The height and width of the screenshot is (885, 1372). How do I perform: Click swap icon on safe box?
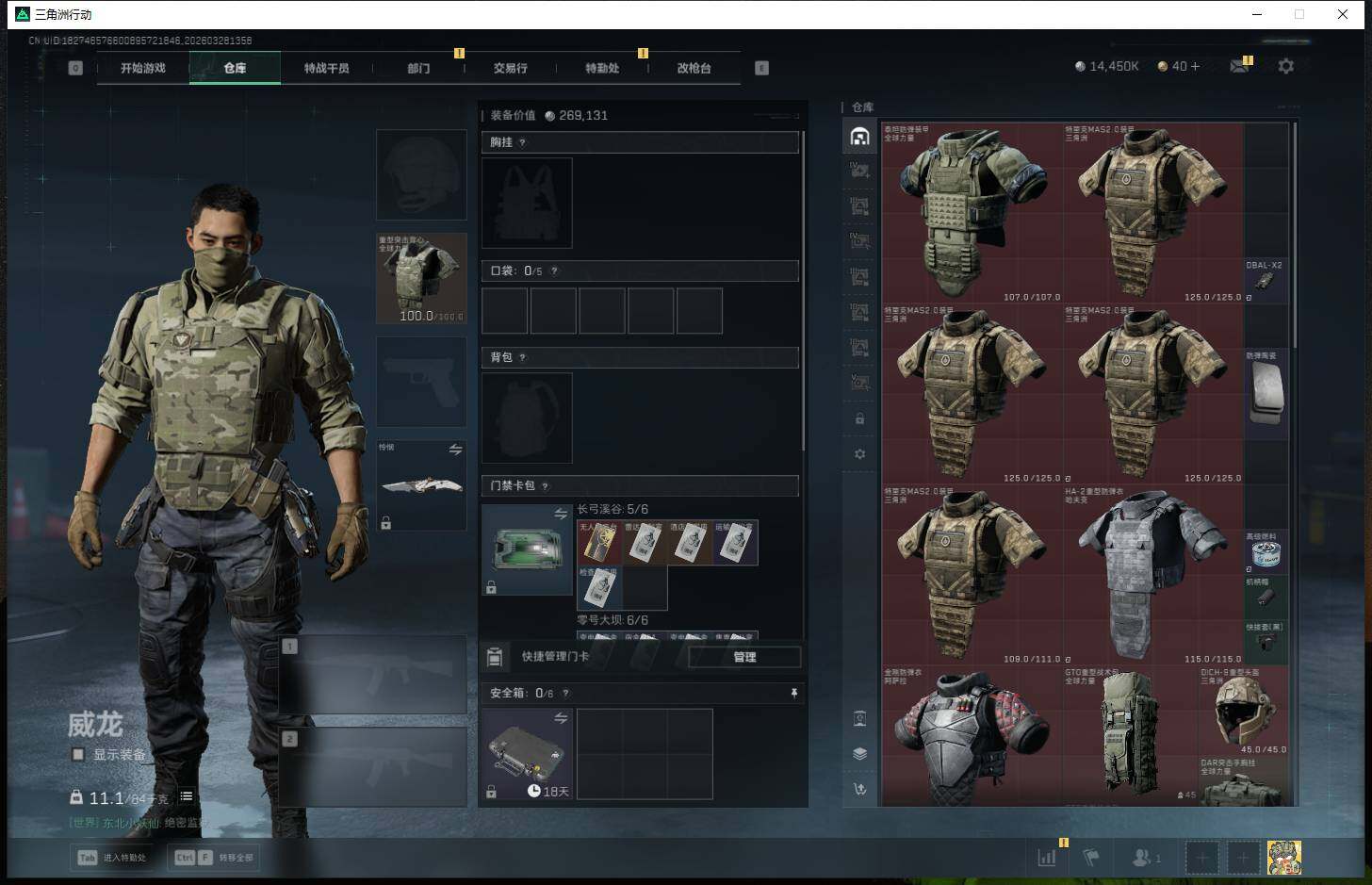click(x=561, y=718)
